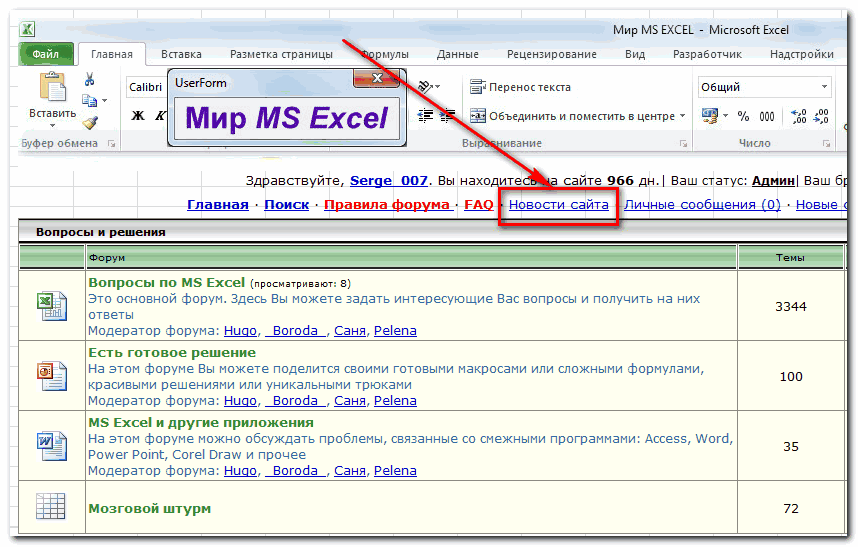Click the topic count 3344
Image resolution: width=858 pixels, height=547 pixels.
[x=791, y=306]
